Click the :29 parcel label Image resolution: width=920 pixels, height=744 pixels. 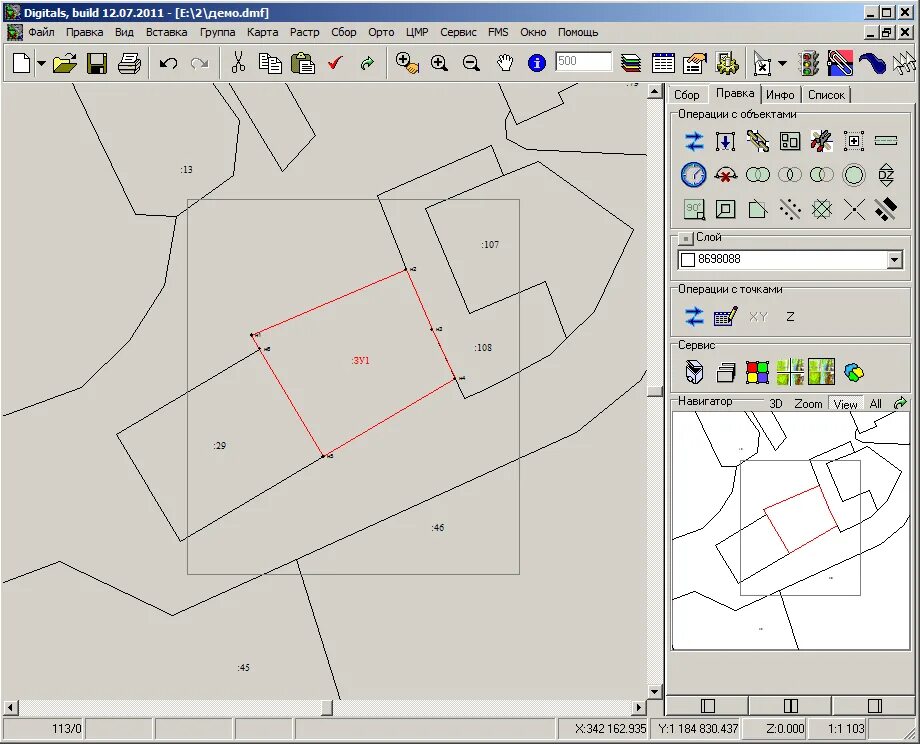[x=219, y=446]
